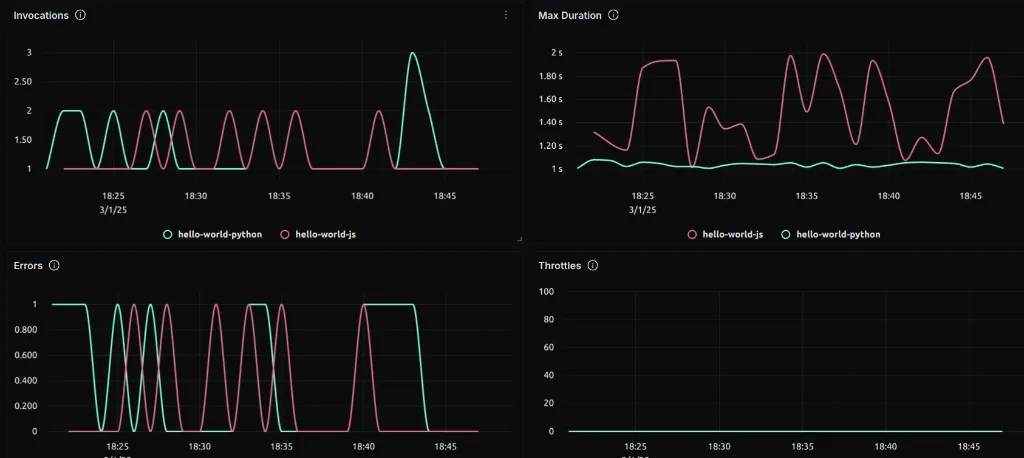Open the Throttles panel info icon

(x=592, y=266)
